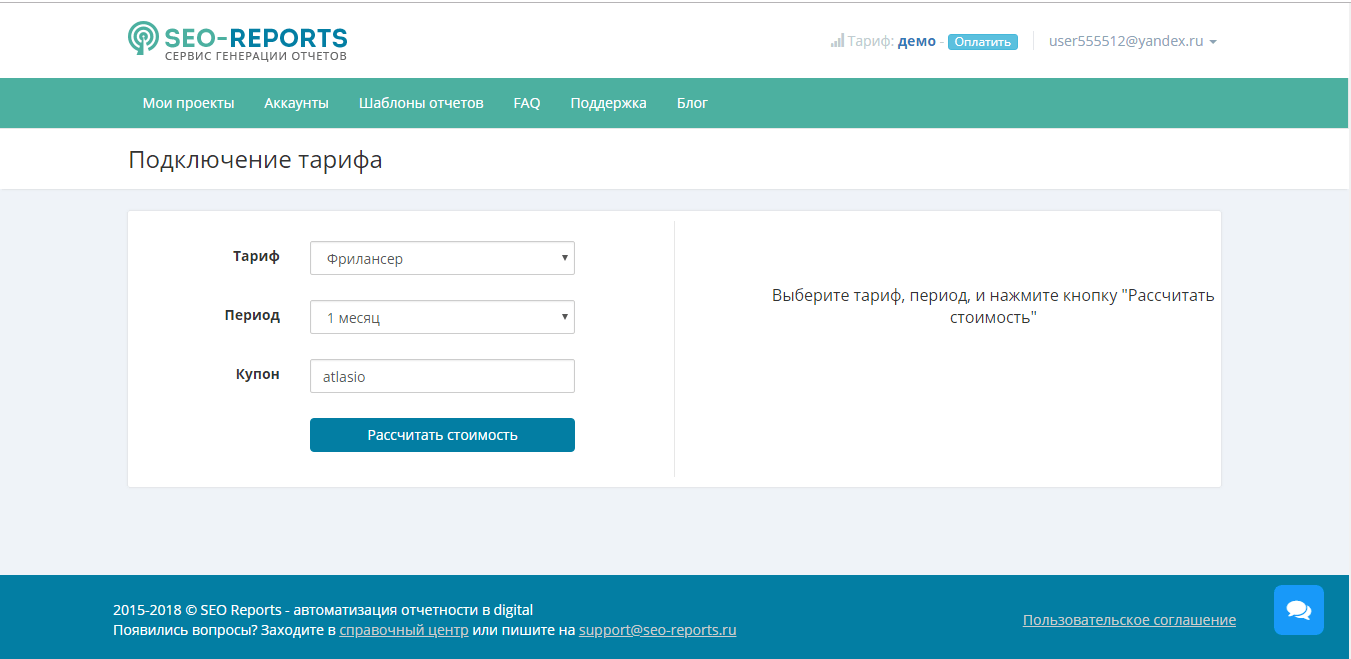Open the справочный центр link

pyautogui.click(x=404, y=630)
